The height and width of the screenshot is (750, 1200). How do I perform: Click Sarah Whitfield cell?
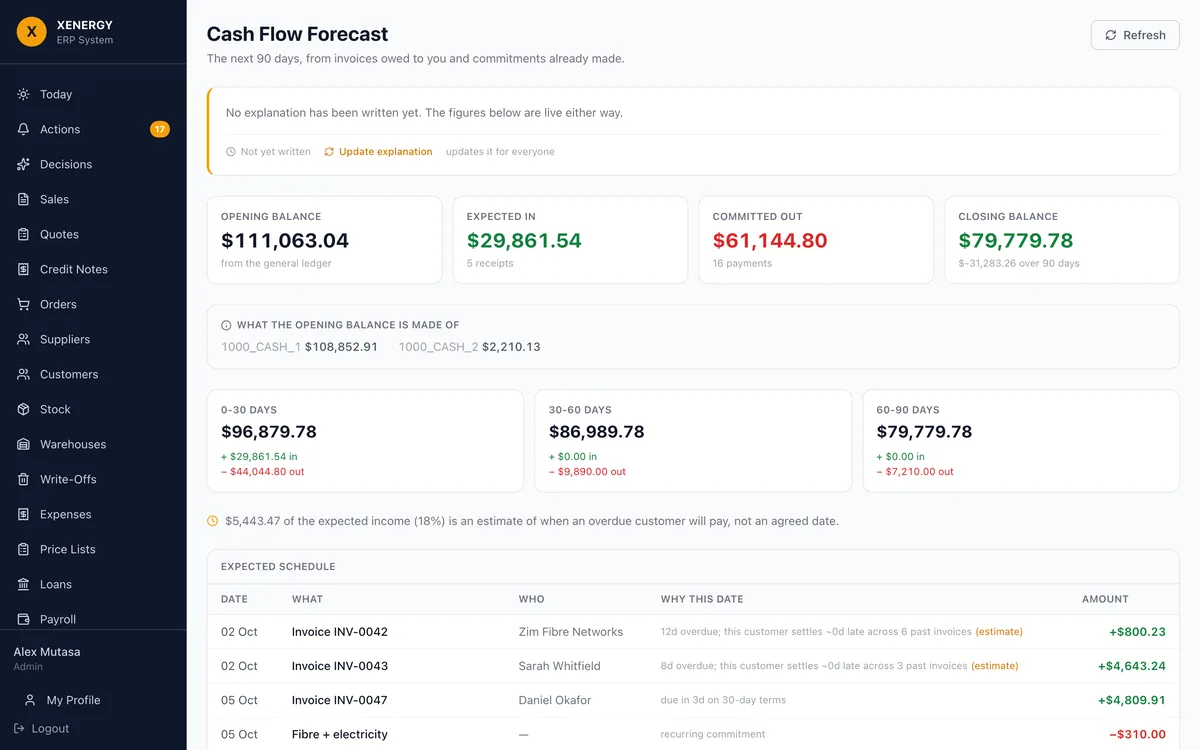point(560,666)
